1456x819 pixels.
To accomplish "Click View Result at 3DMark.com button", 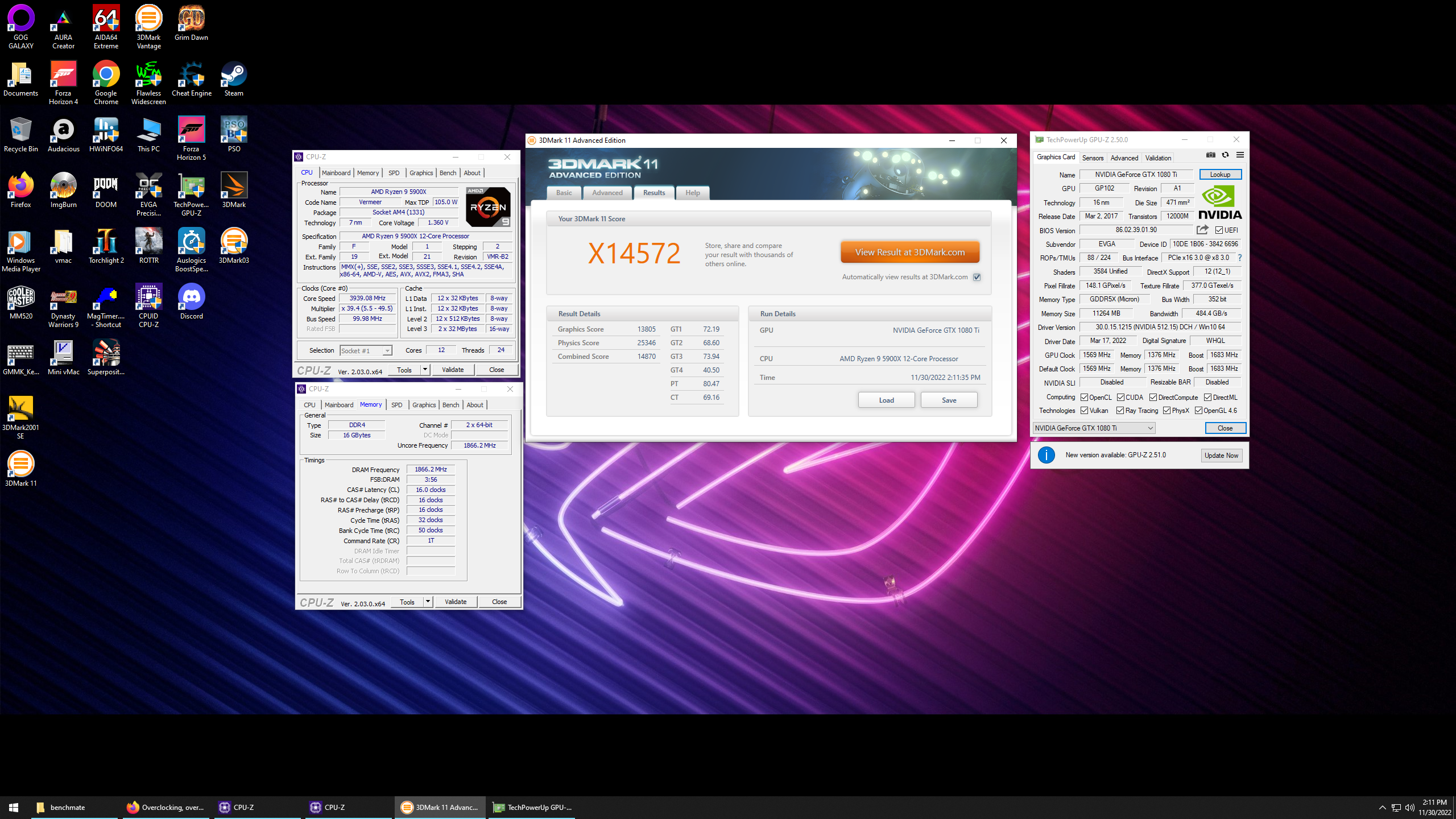I will click(909, 252).
